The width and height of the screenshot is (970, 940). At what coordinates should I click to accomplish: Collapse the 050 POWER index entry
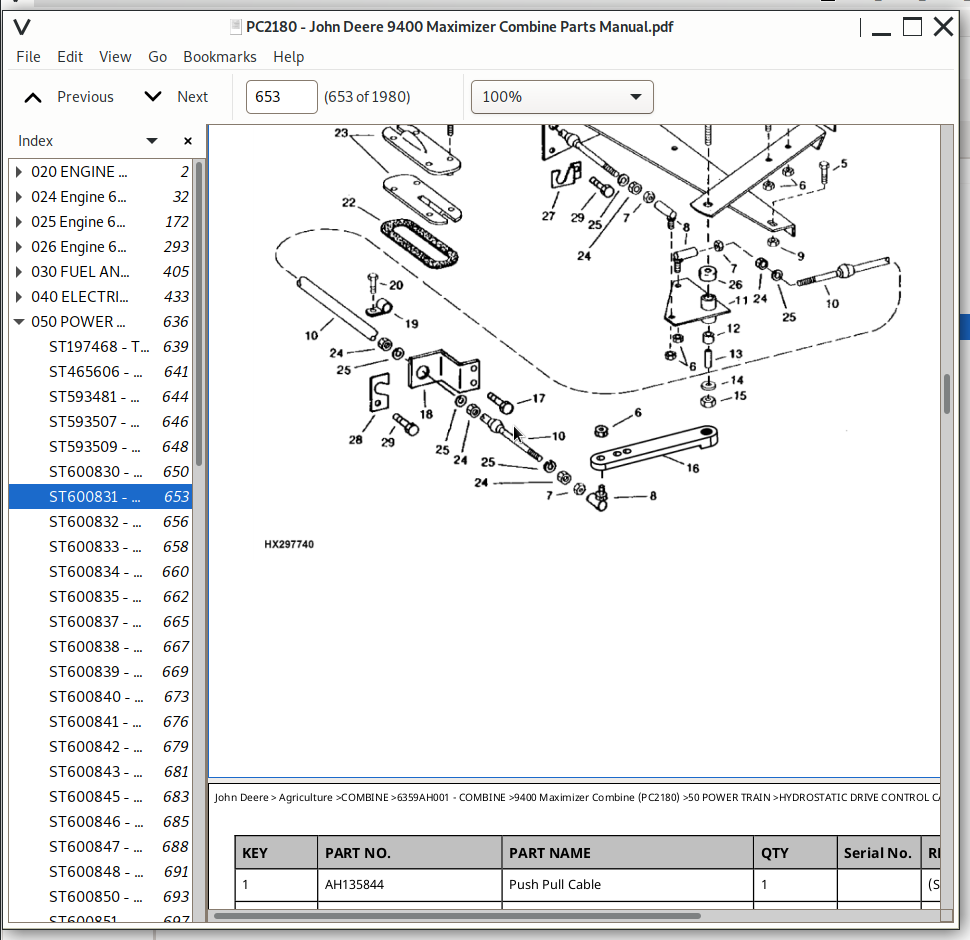point(19,322)
